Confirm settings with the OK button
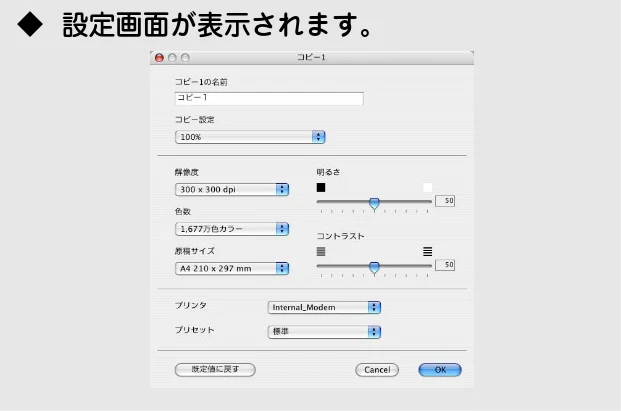This screenshot has height=411, width=621. [440, 370]
